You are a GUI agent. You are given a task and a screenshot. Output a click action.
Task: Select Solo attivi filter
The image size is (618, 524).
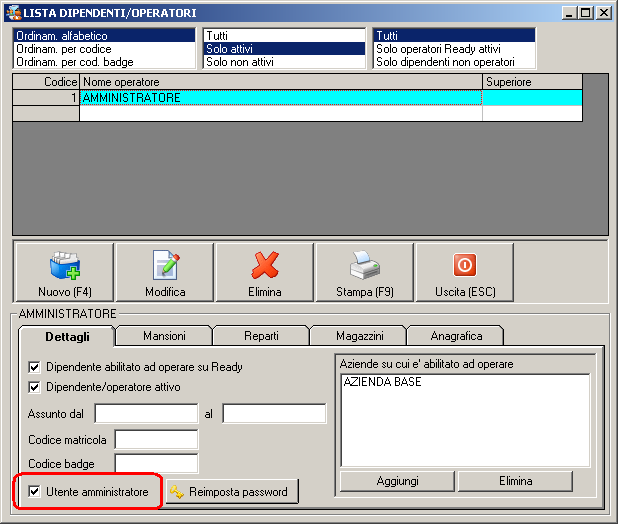point(285,49)
